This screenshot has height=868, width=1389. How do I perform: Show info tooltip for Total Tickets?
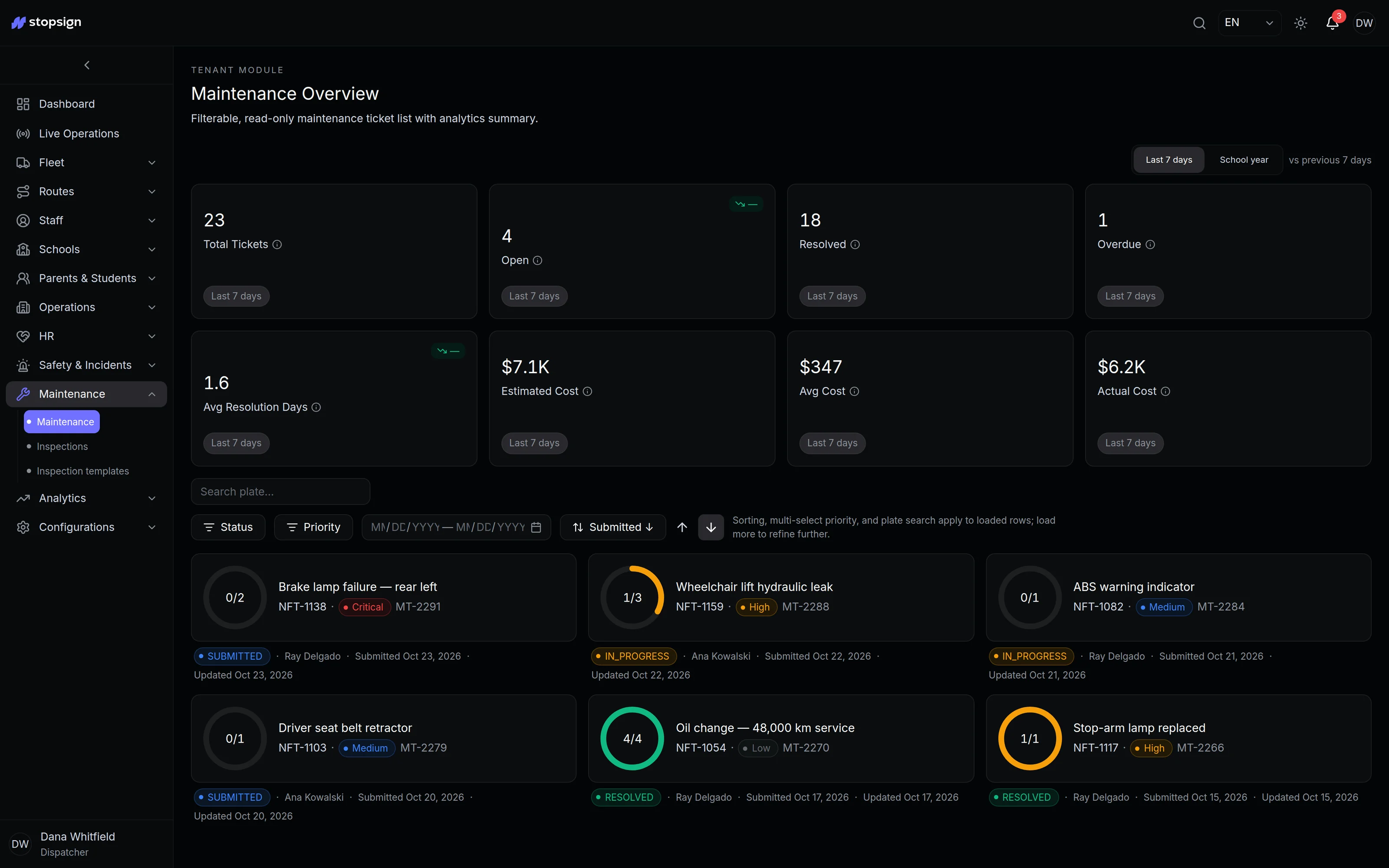277,244
